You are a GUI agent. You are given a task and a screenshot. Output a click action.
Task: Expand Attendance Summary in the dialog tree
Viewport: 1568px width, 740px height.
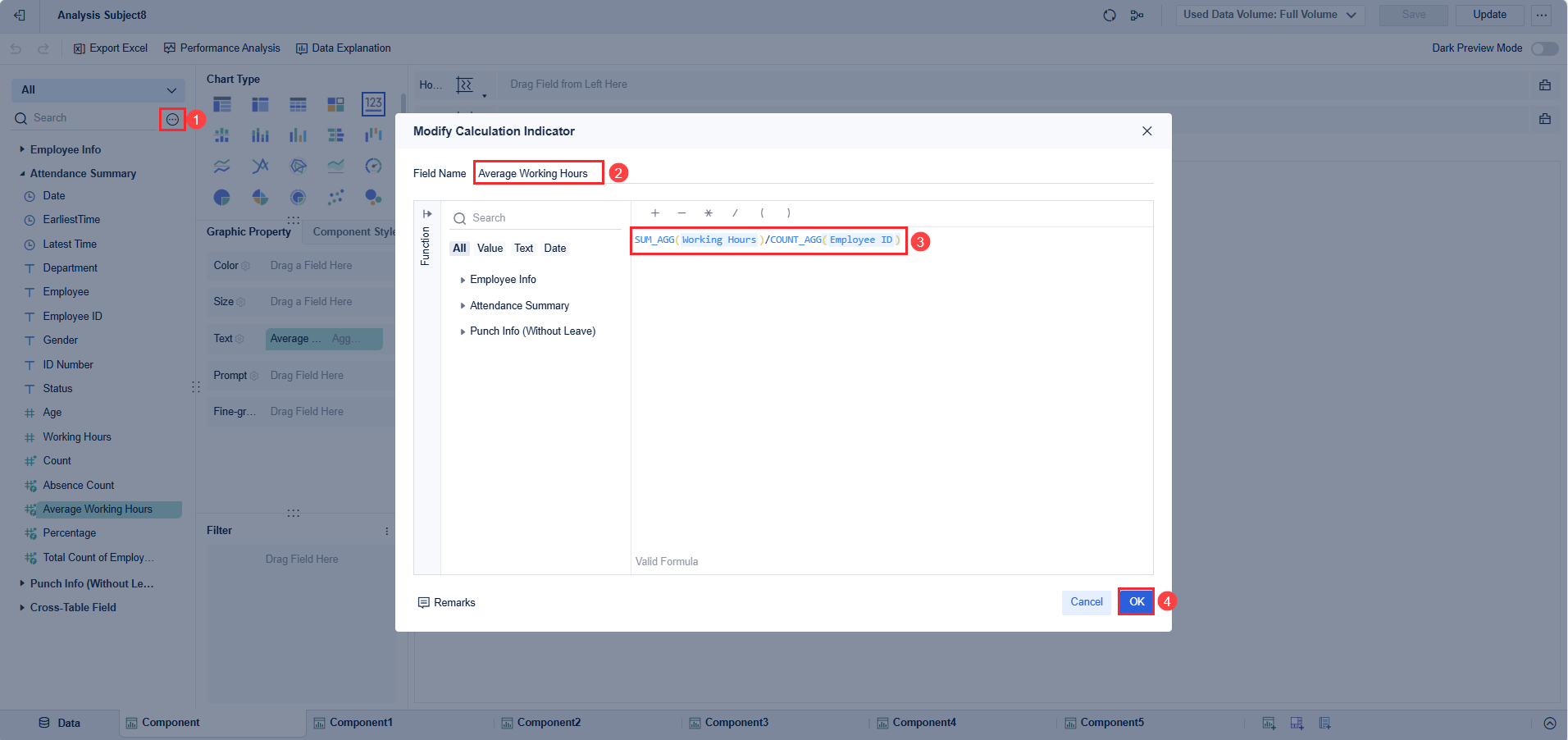coord(463,306)
